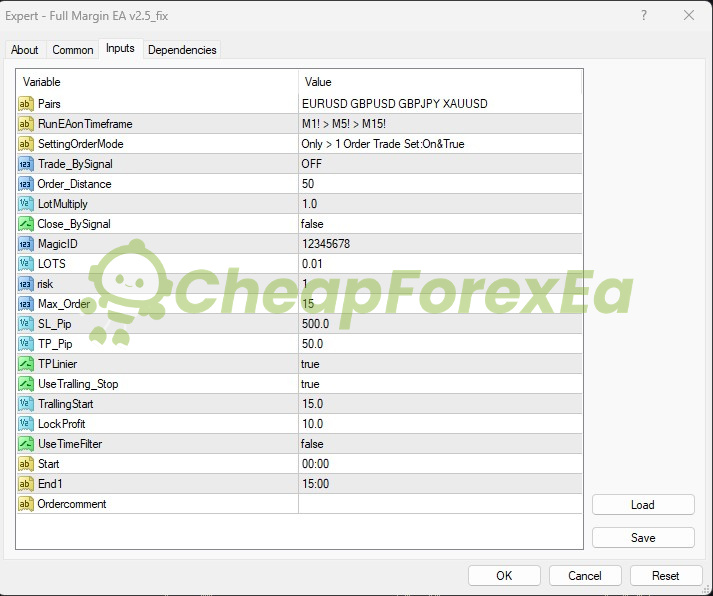The height and width of the screenshot is (596, 713).
Task: Open the About tab
Action: (x=25, y=50)
